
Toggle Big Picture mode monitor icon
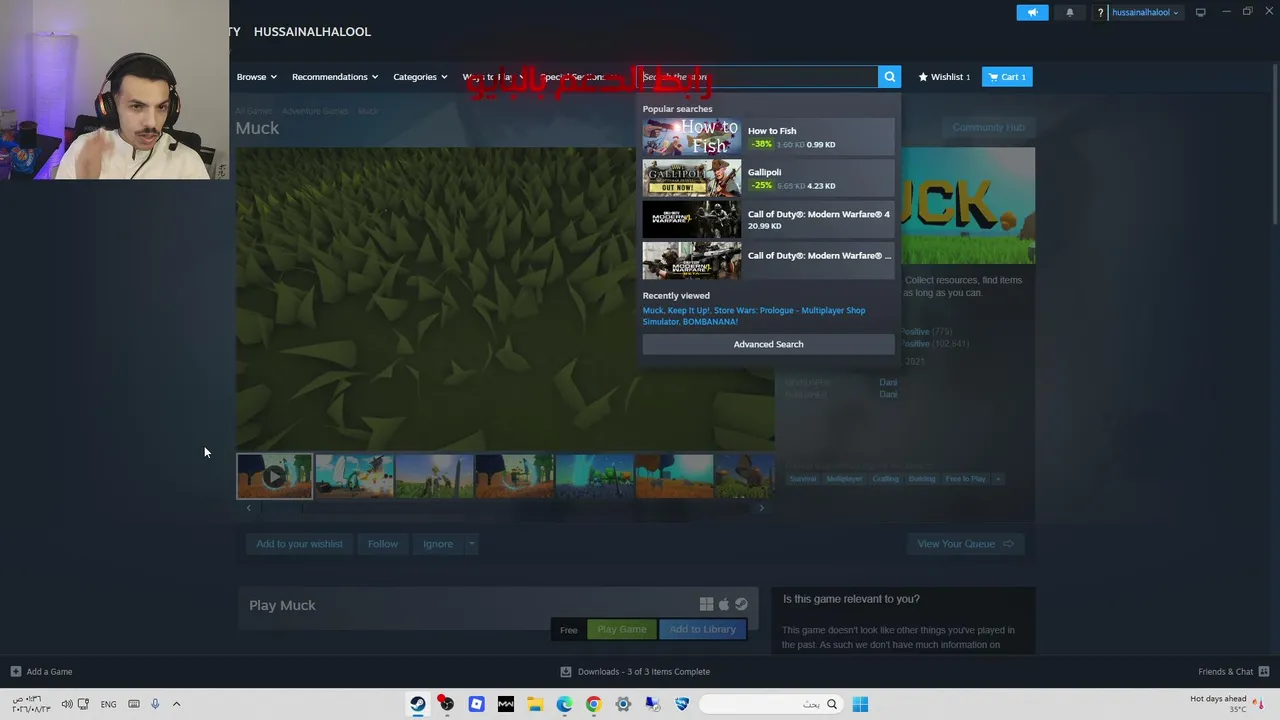pos(1200,12)
